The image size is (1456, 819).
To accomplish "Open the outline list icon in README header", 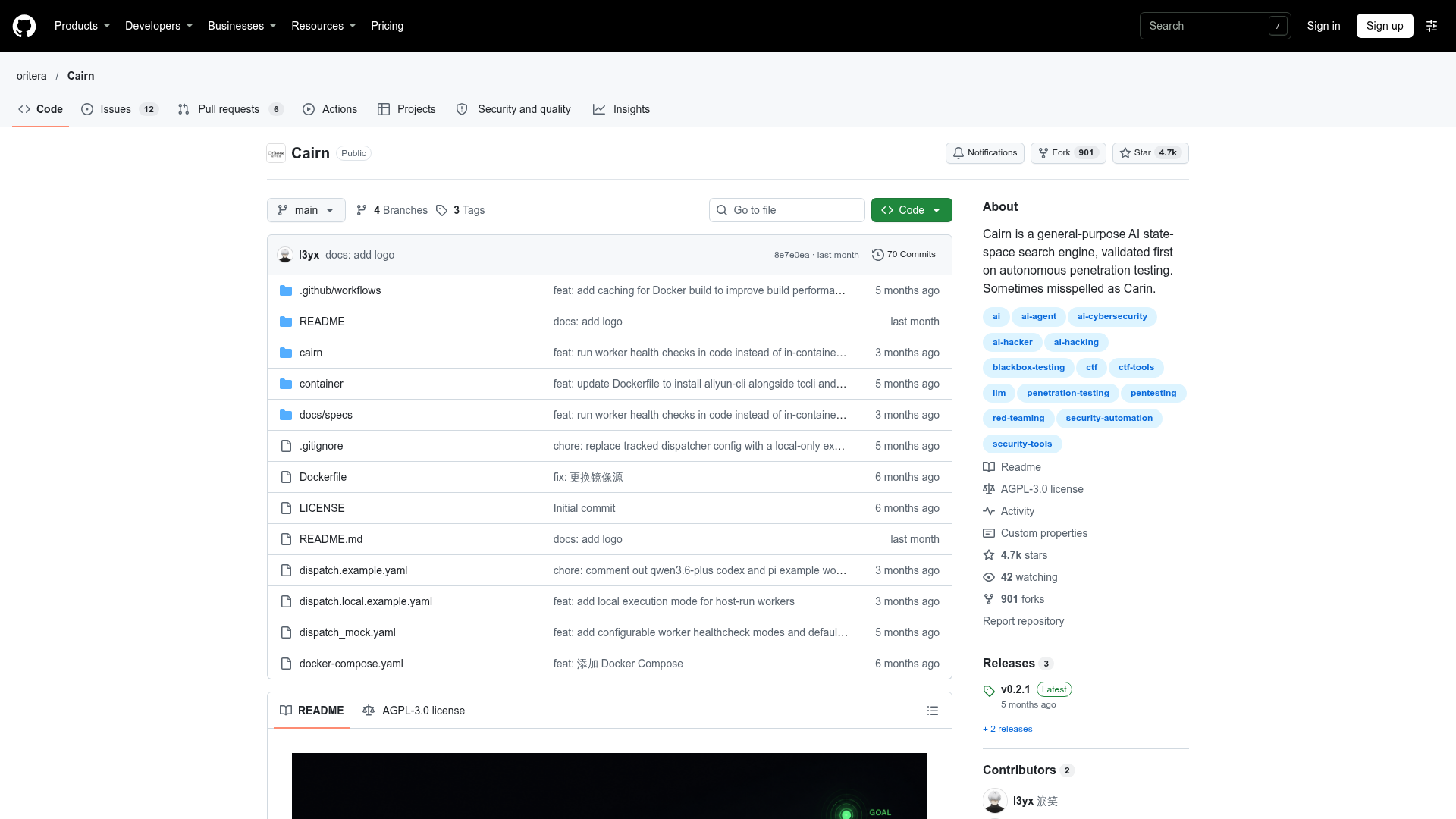I will pos(933,711).
